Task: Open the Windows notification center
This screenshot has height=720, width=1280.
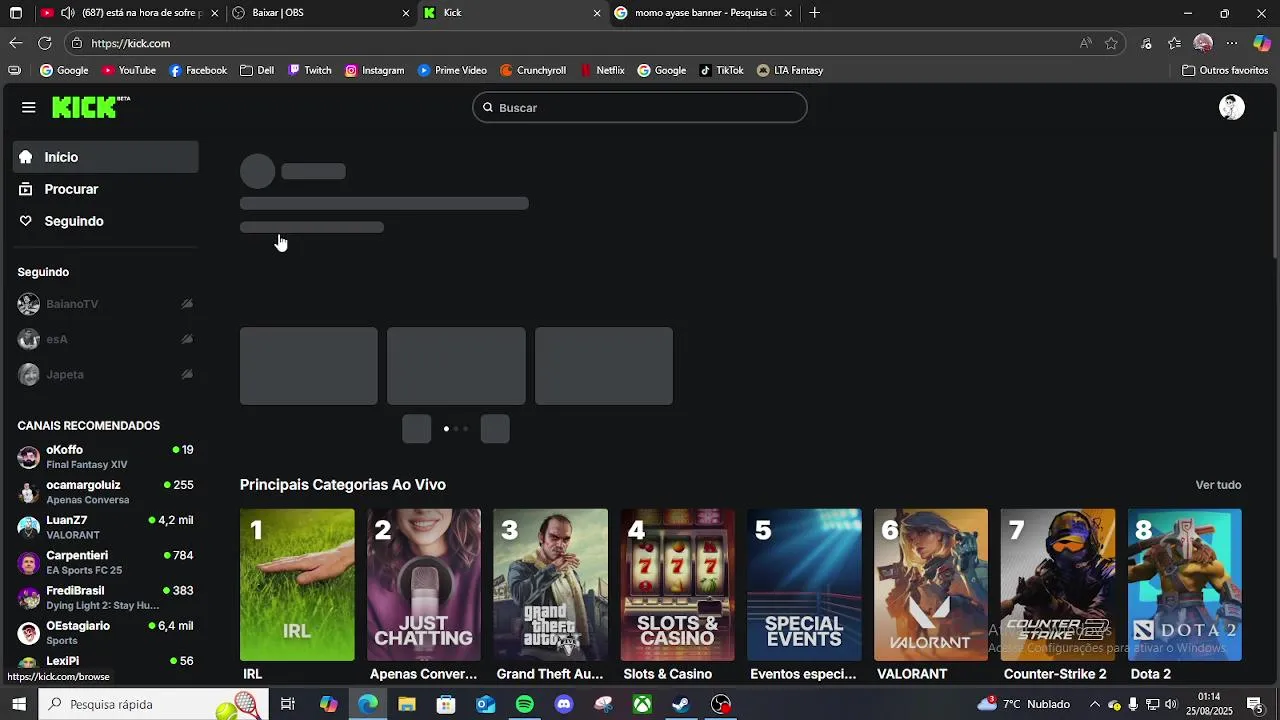Action: click(x=1255, y=704)
